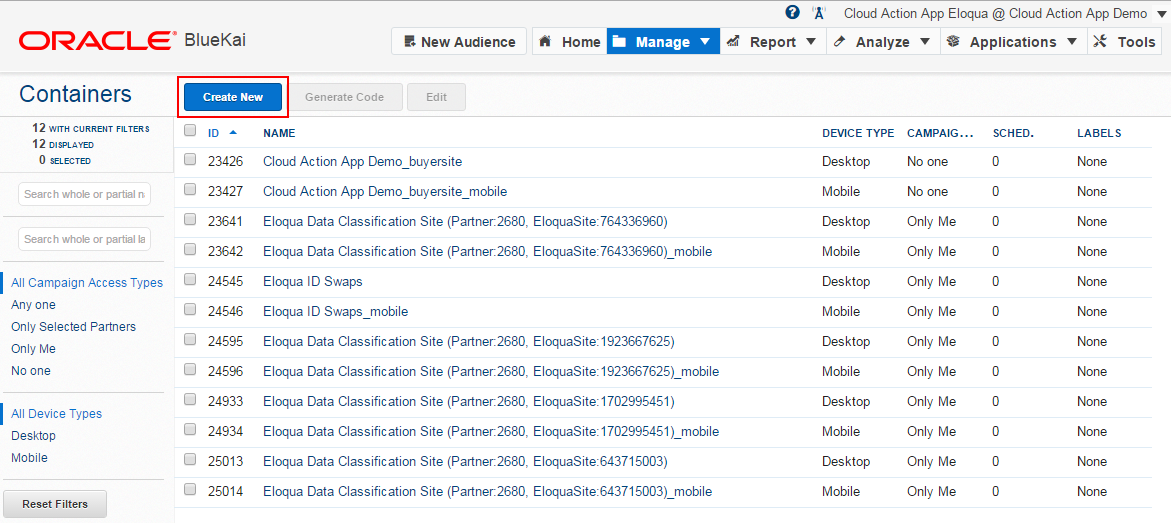Viewport: 1171px width, 523px height.
Task: Expand the Manage menu dropdown arrow
Action: point(705,42)
